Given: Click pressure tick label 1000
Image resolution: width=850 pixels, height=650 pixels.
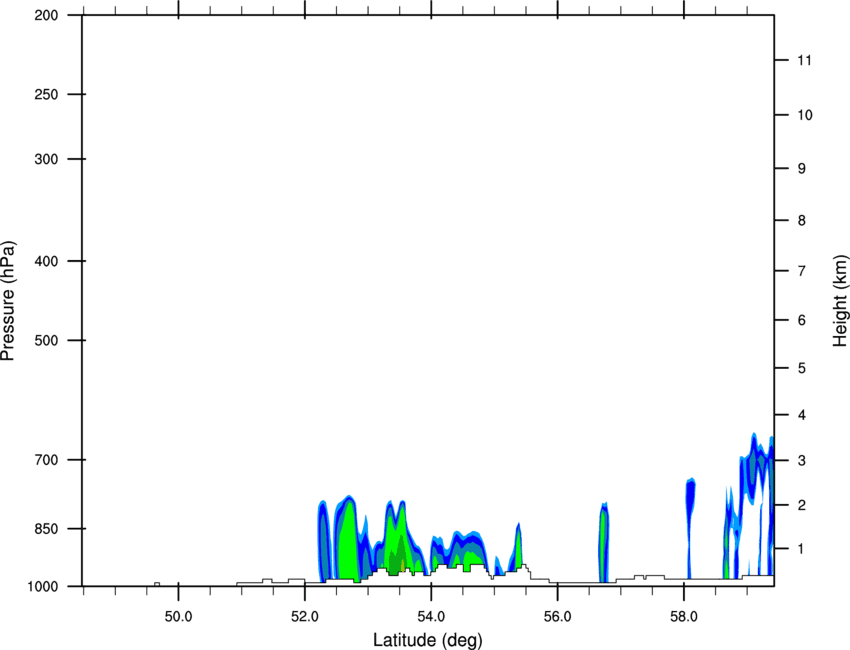Looking at the screenshot, I should click(x=43, y=587).
